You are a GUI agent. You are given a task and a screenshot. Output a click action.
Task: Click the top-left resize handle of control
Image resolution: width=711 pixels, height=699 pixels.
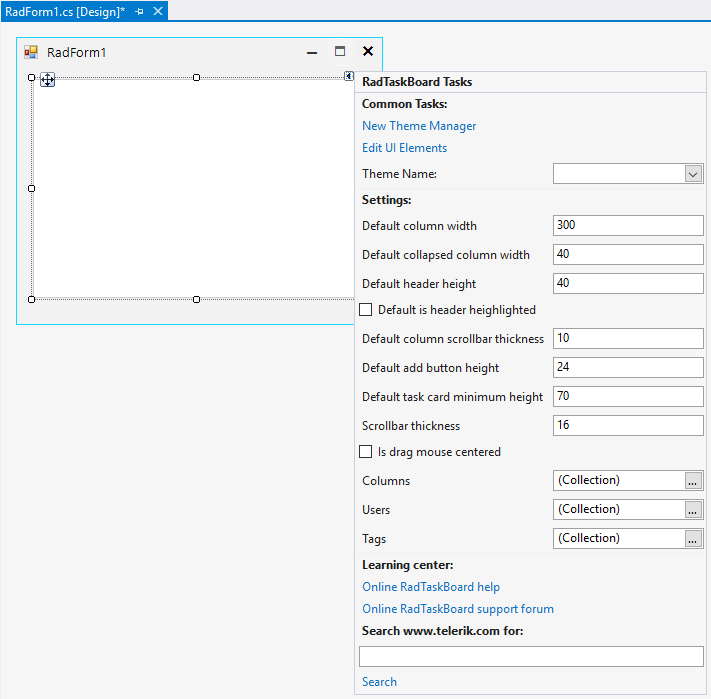31,78
